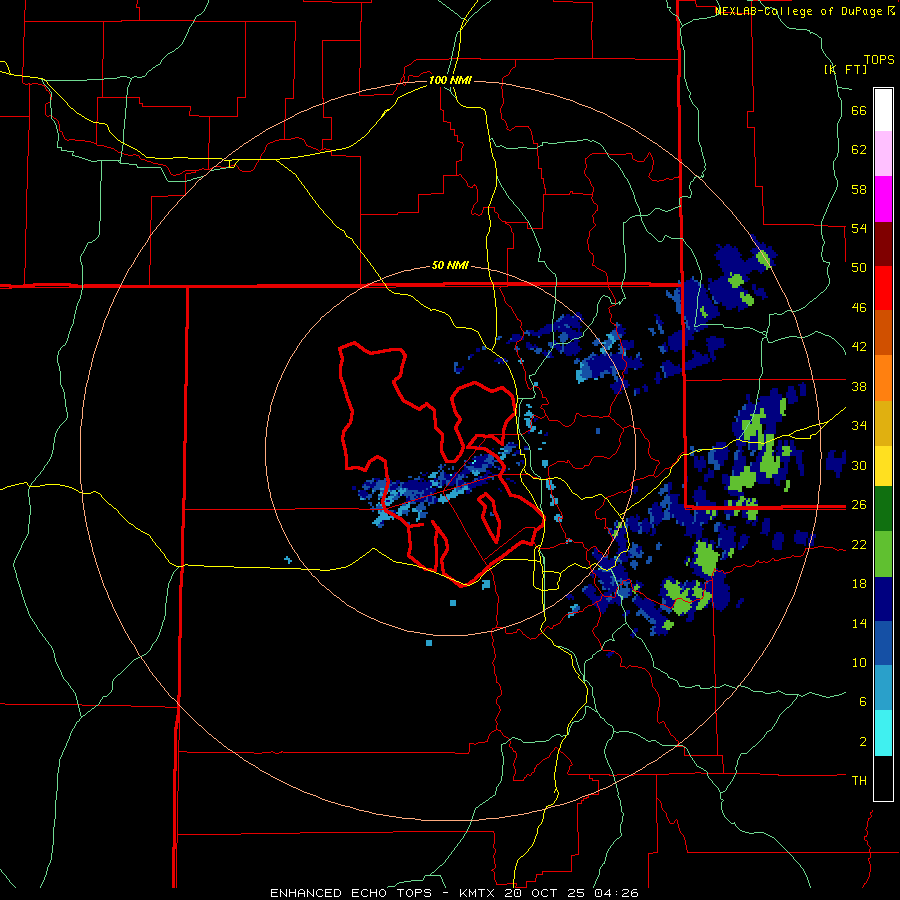The image size is (900, 900).
Task: Click the 'TH' threshold label
Action: (859, 781)
